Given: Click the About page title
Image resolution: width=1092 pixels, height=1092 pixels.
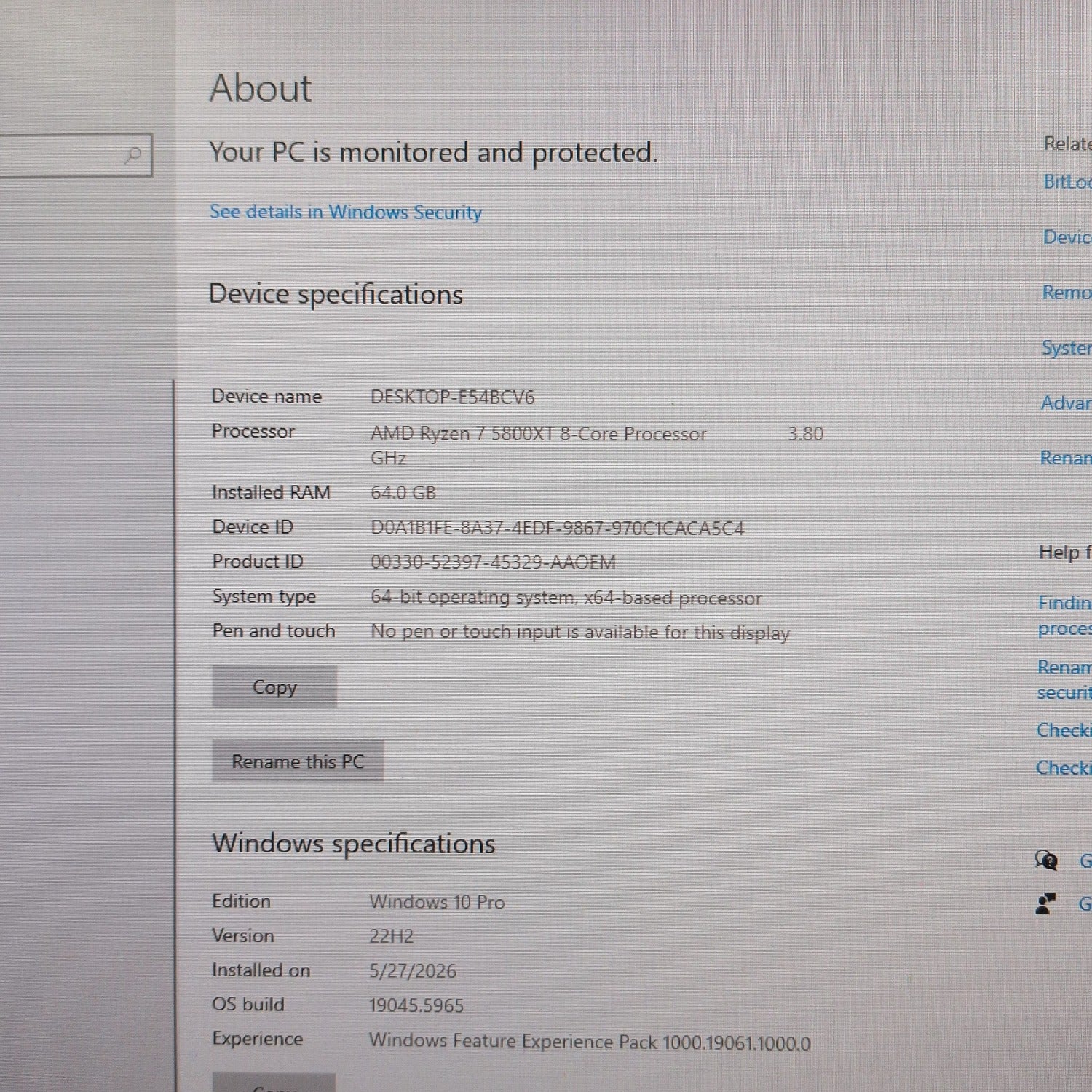Looking at the screenshot, I should (261, 89).
